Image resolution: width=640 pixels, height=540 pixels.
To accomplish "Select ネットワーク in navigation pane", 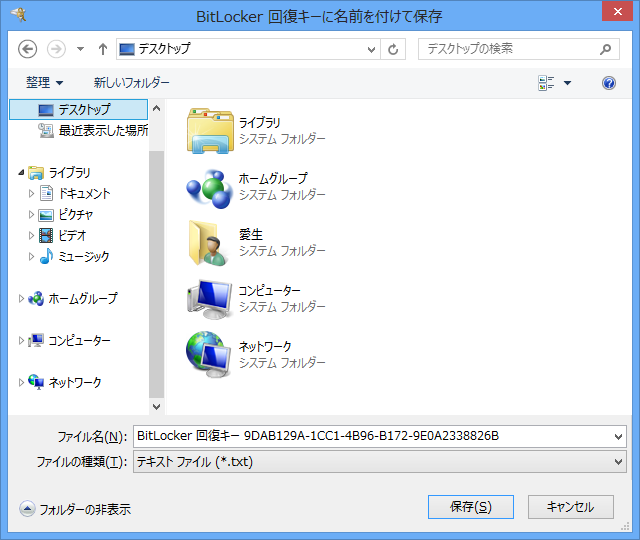I will coord(64,382).
